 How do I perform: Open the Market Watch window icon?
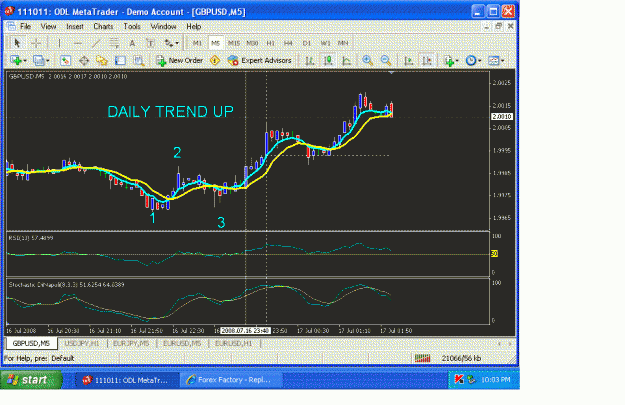pos(65,61)
